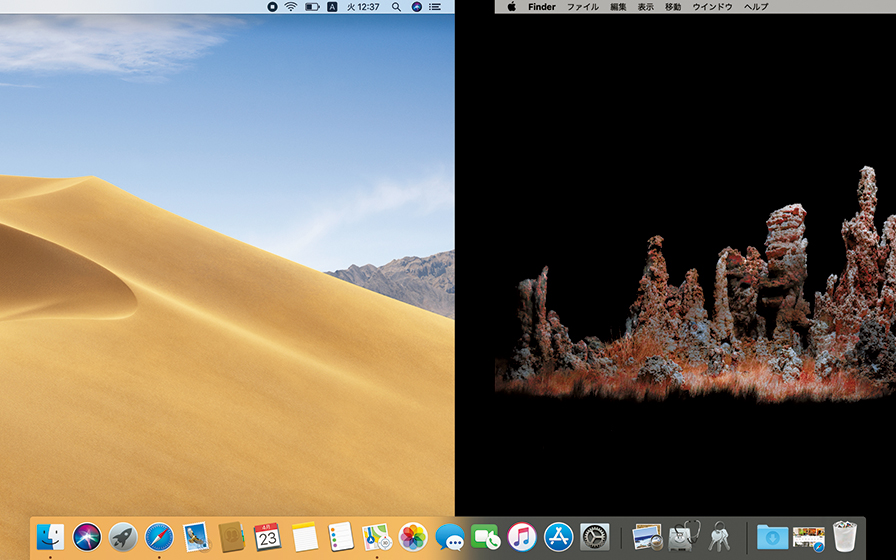Show the Notification Center list
The width and height of the screenshot is (896, 560).
pos(436,7)
